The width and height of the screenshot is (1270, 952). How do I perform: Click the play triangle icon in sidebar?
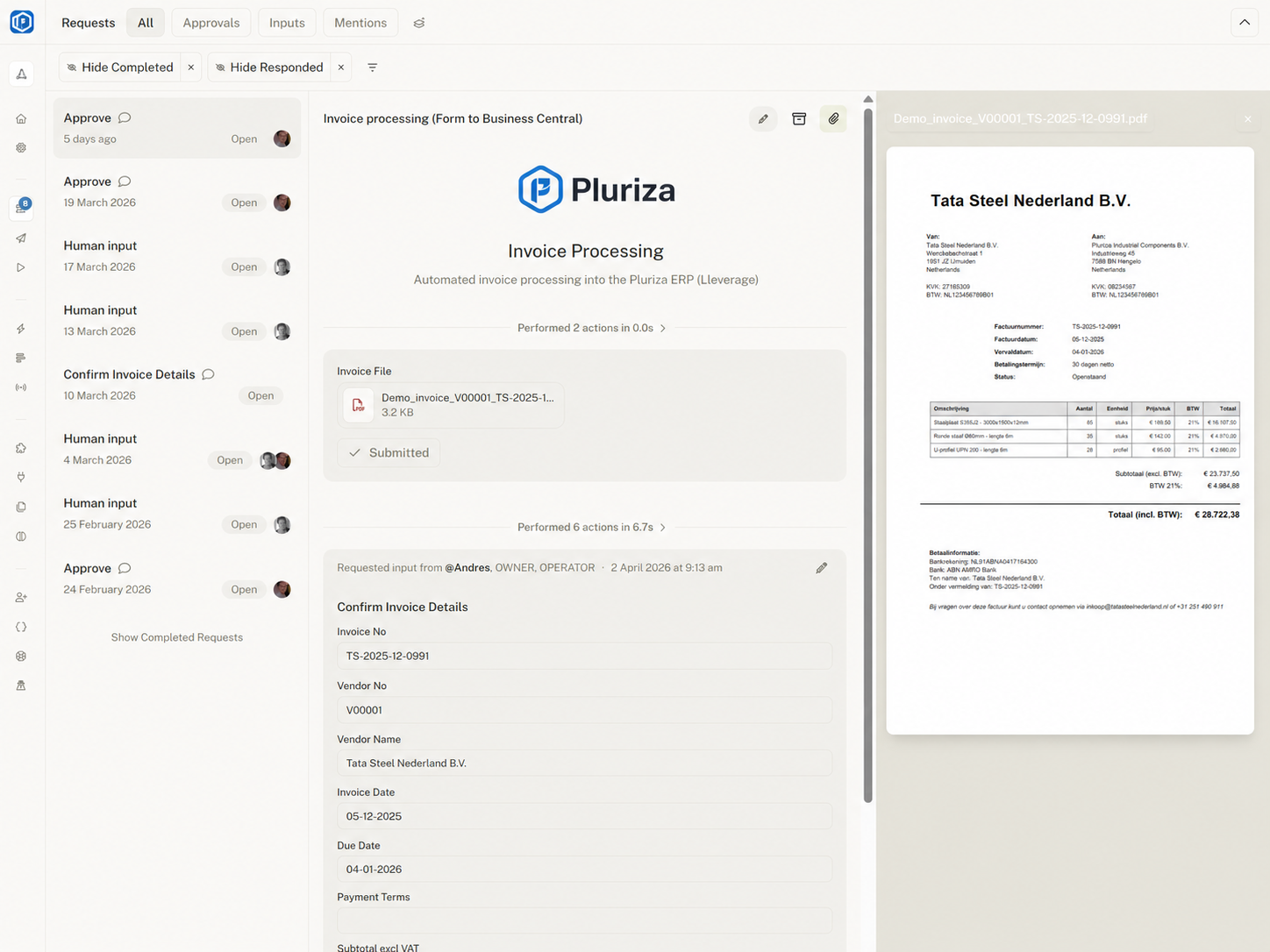pos(21,267)
